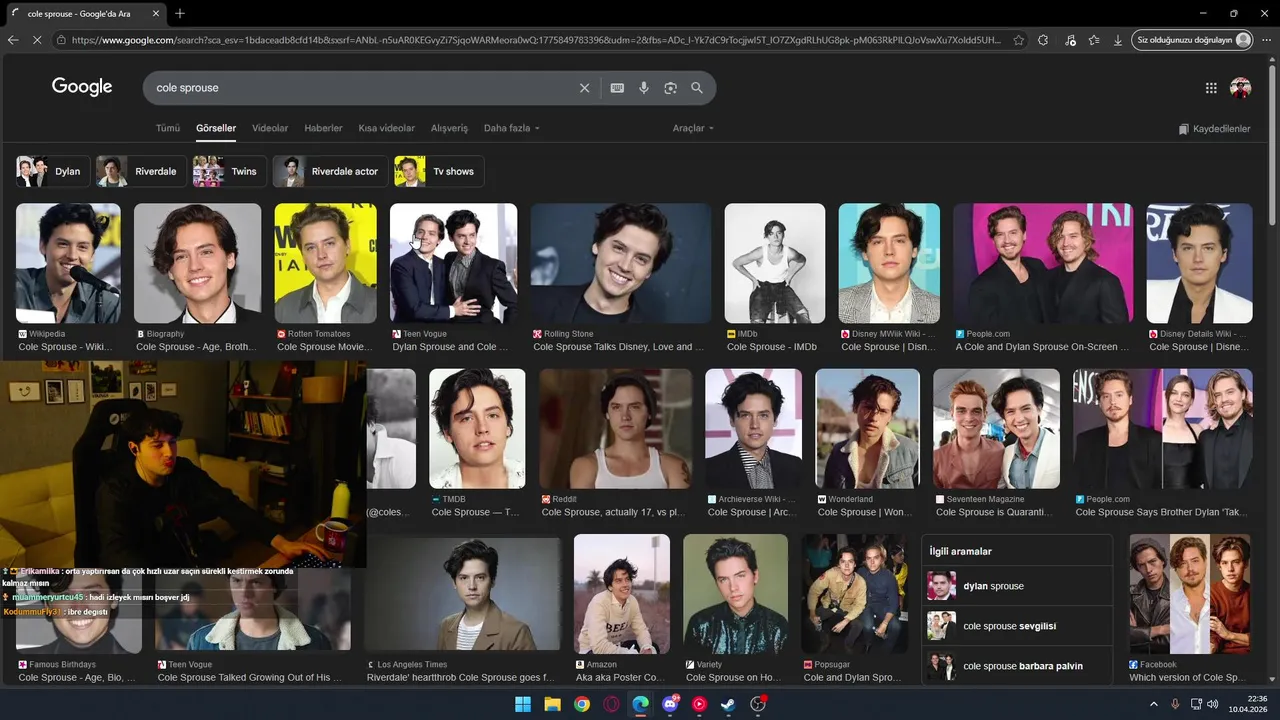Open the TMDB image result

coord(477,428)
